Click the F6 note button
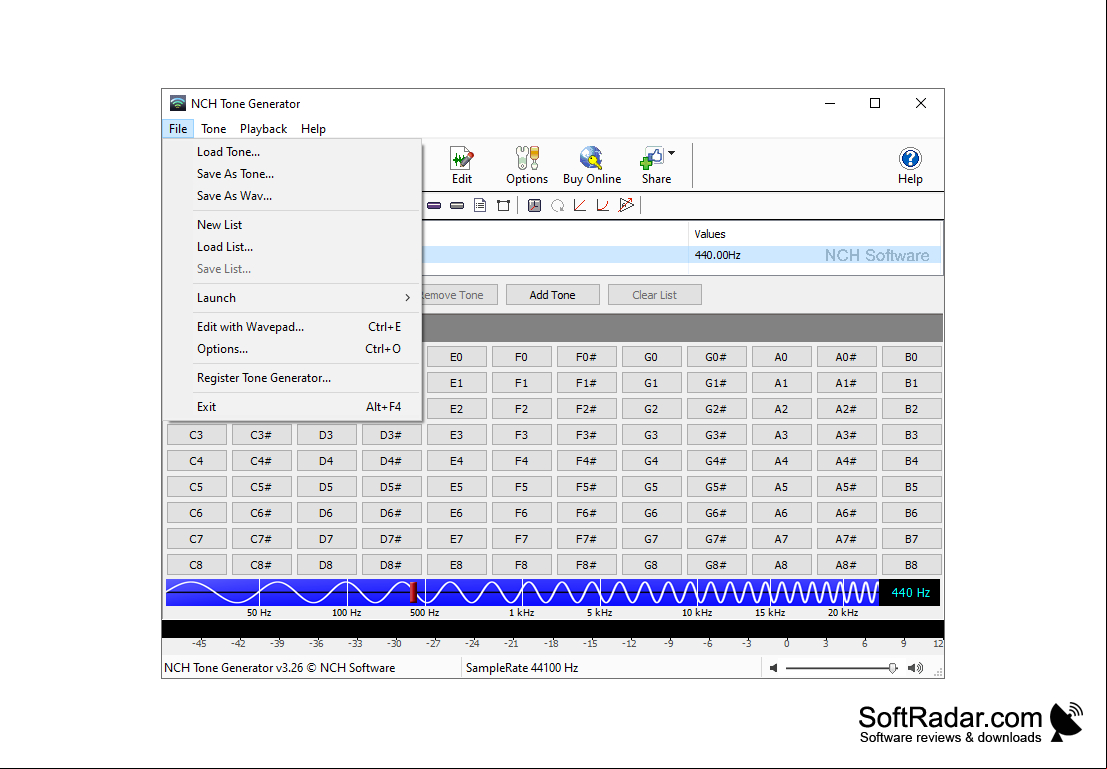1107x769 pixels. (x=521, y=513)
